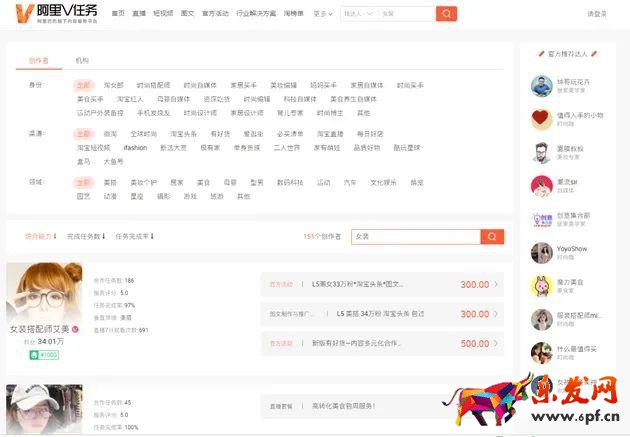Open the sidebar avatar of the man in the blue shirt
Viewport: 630px width, 437px height.
[x=542, y=86]
